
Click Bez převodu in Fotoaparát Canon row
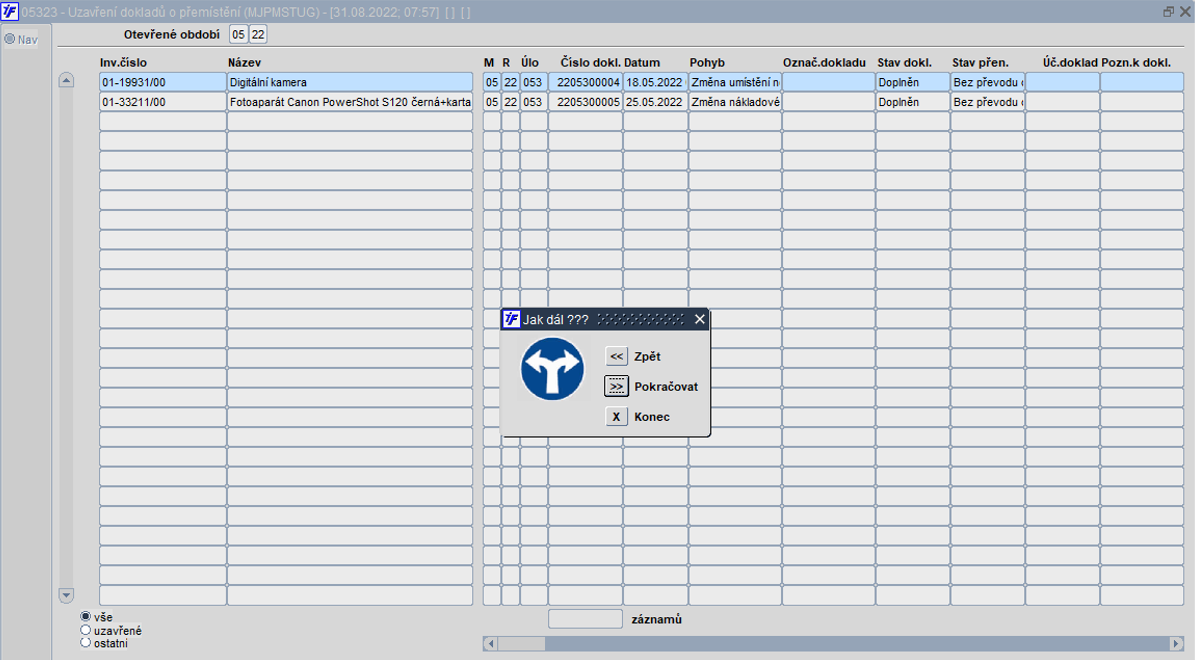click(x=988, y=102)
